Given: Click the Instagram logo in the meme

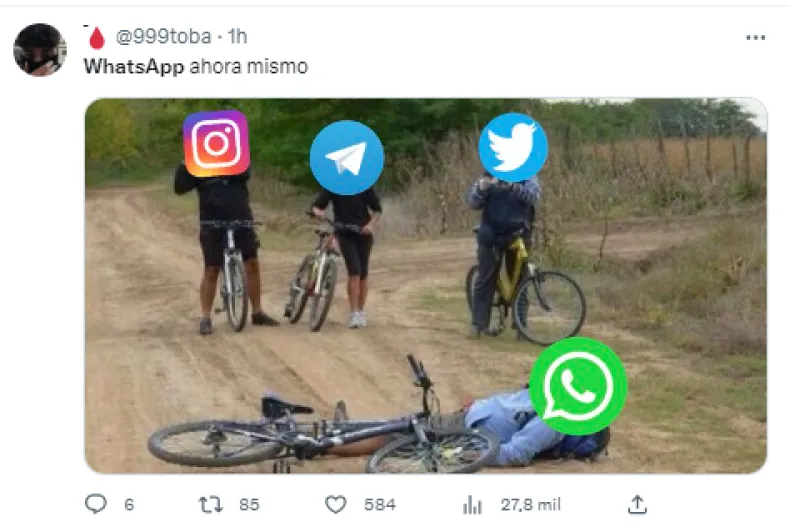Looking at the screenshot, I should coord(216,143).
